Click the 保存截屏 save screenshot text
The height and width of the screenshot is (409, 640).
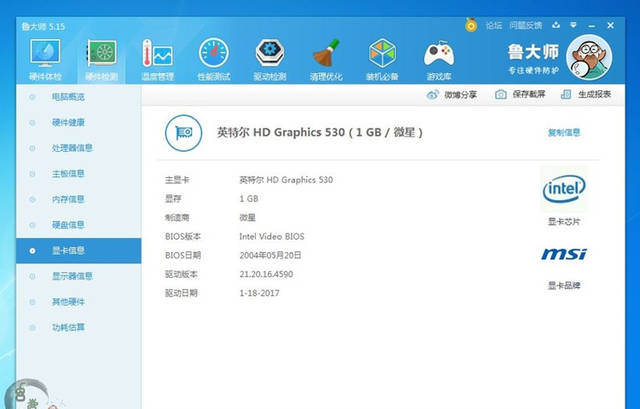[529, 94]
